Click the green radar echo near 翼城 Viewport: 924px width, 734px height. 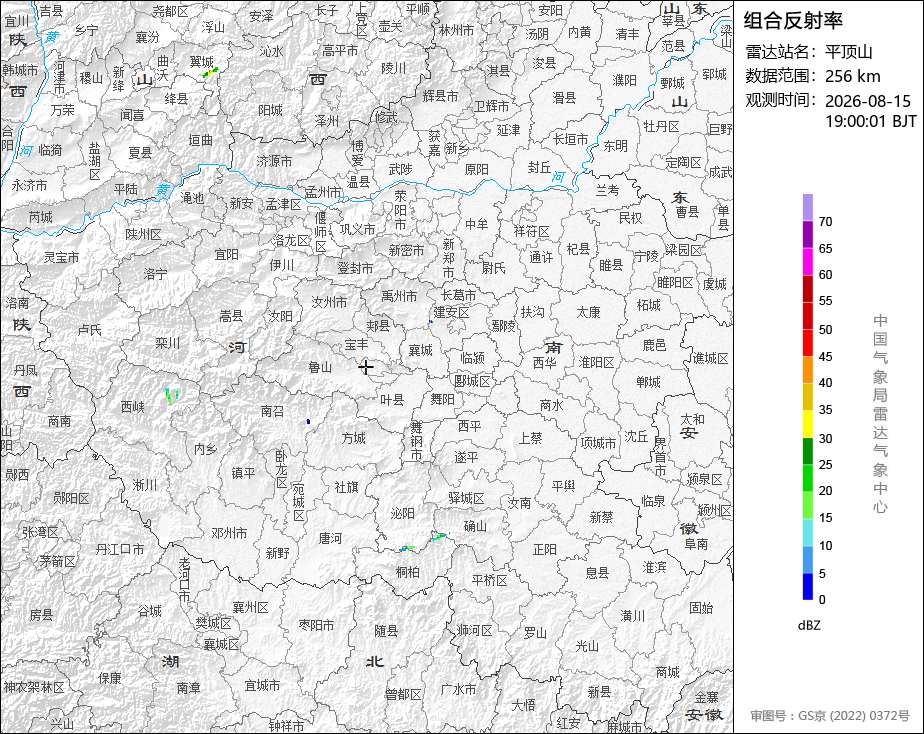tap(210, 72)
